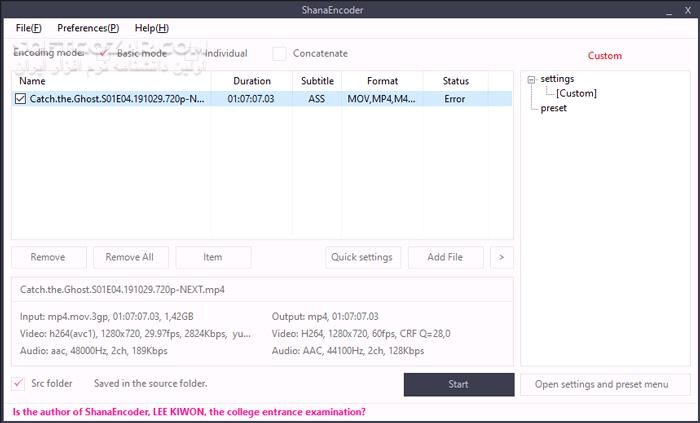Enable the Concatenate checkbox
Viewport: 700px width, 423px height.
(x=280, y=53)
